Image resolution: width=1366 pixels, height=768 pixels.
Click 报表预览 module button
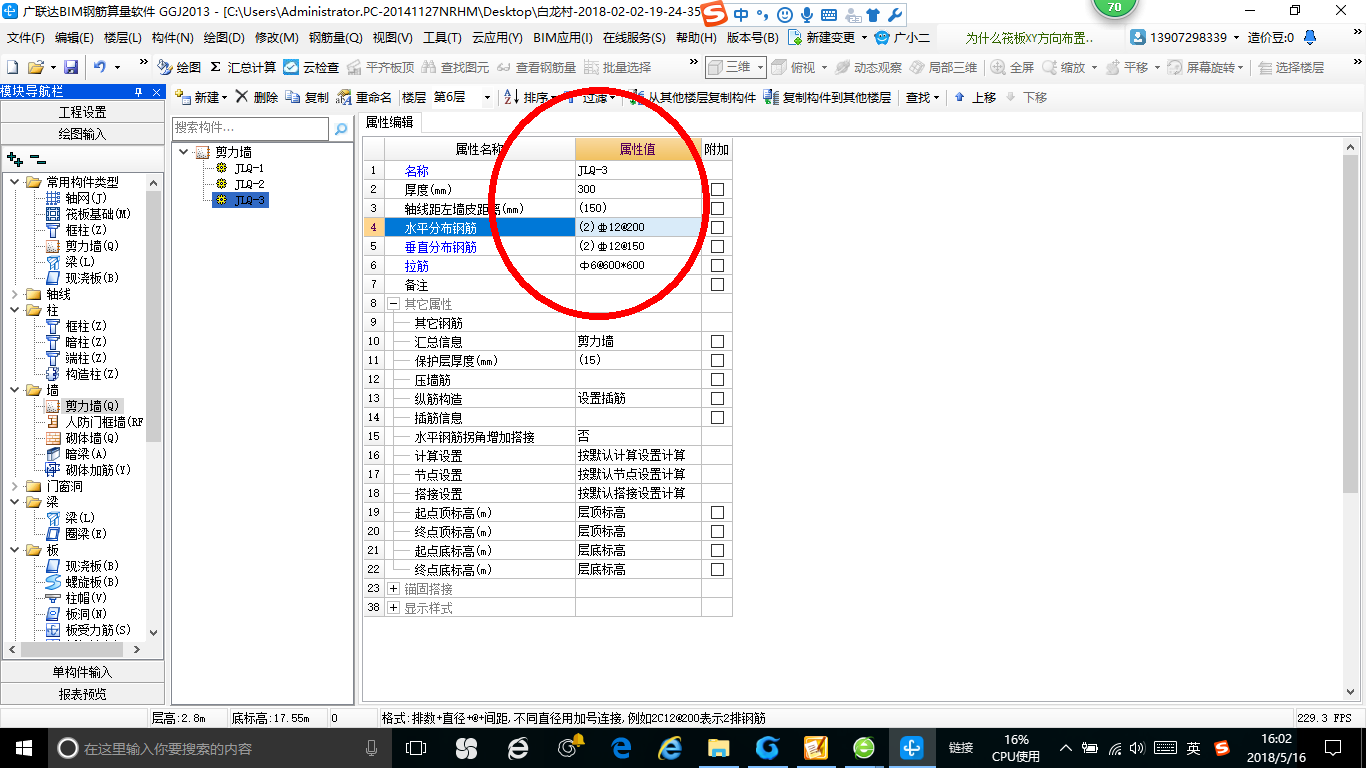click(82, 694)
